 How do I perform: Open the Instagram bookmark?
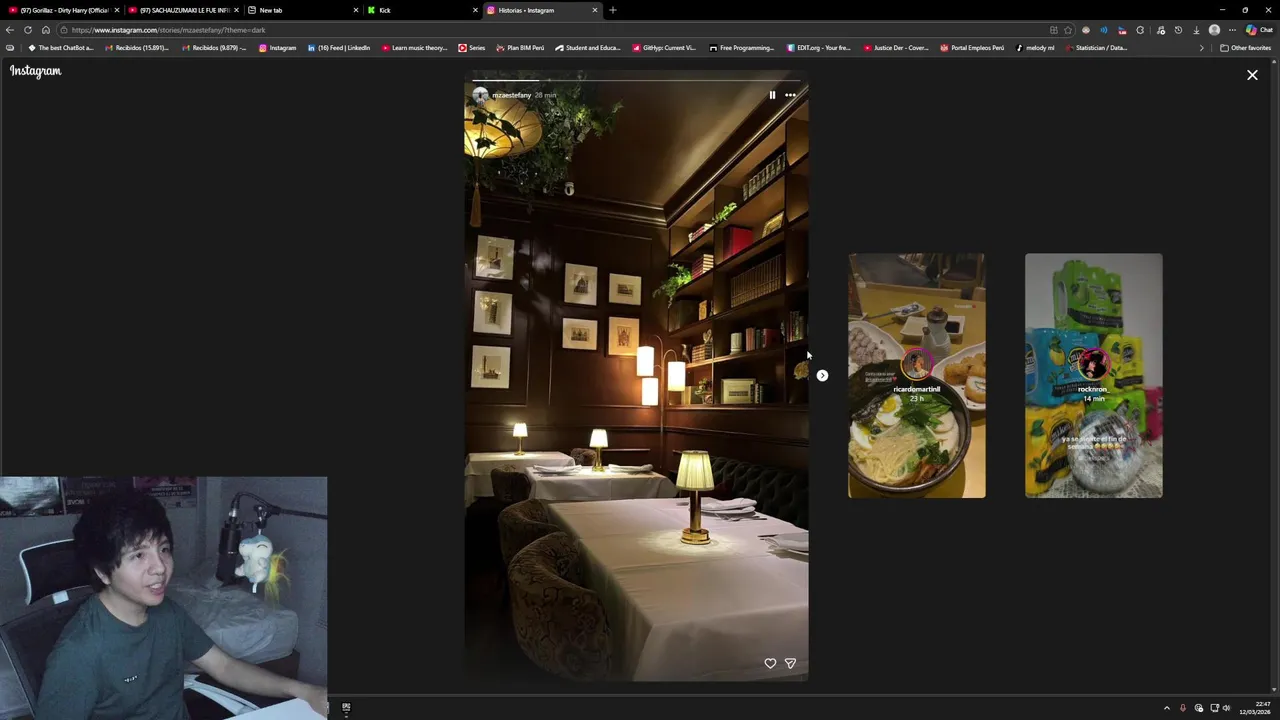[277, 48]
